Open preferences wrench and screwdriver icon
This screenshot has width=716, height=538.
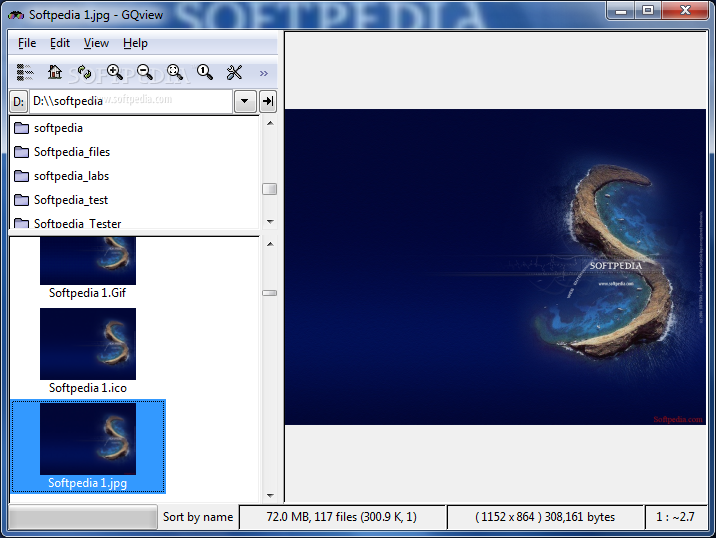click(234, 72)
